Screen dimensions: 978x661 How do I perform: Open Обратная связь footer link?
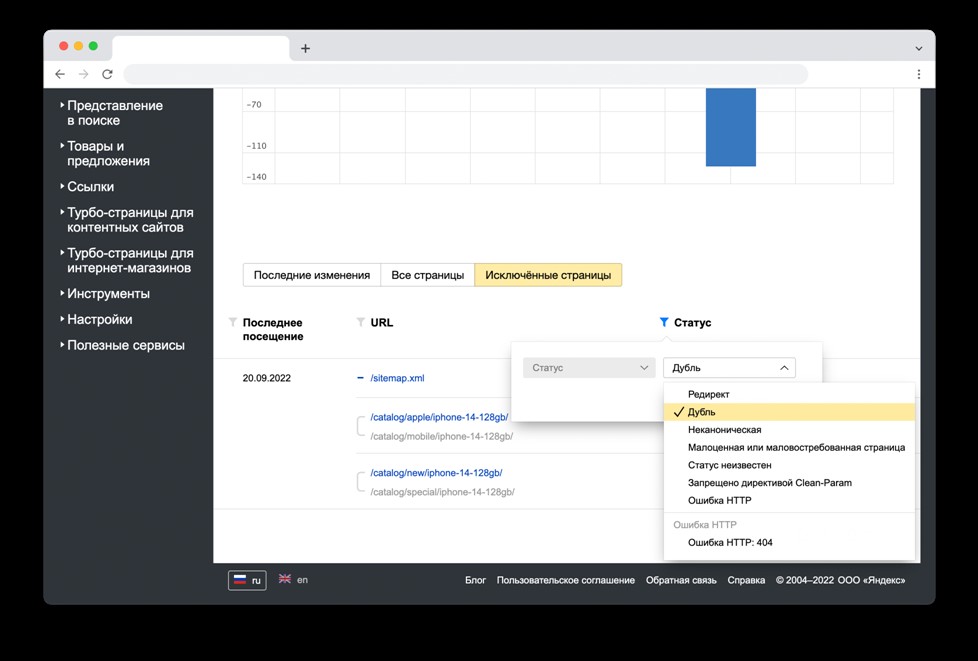pos(681,580)
